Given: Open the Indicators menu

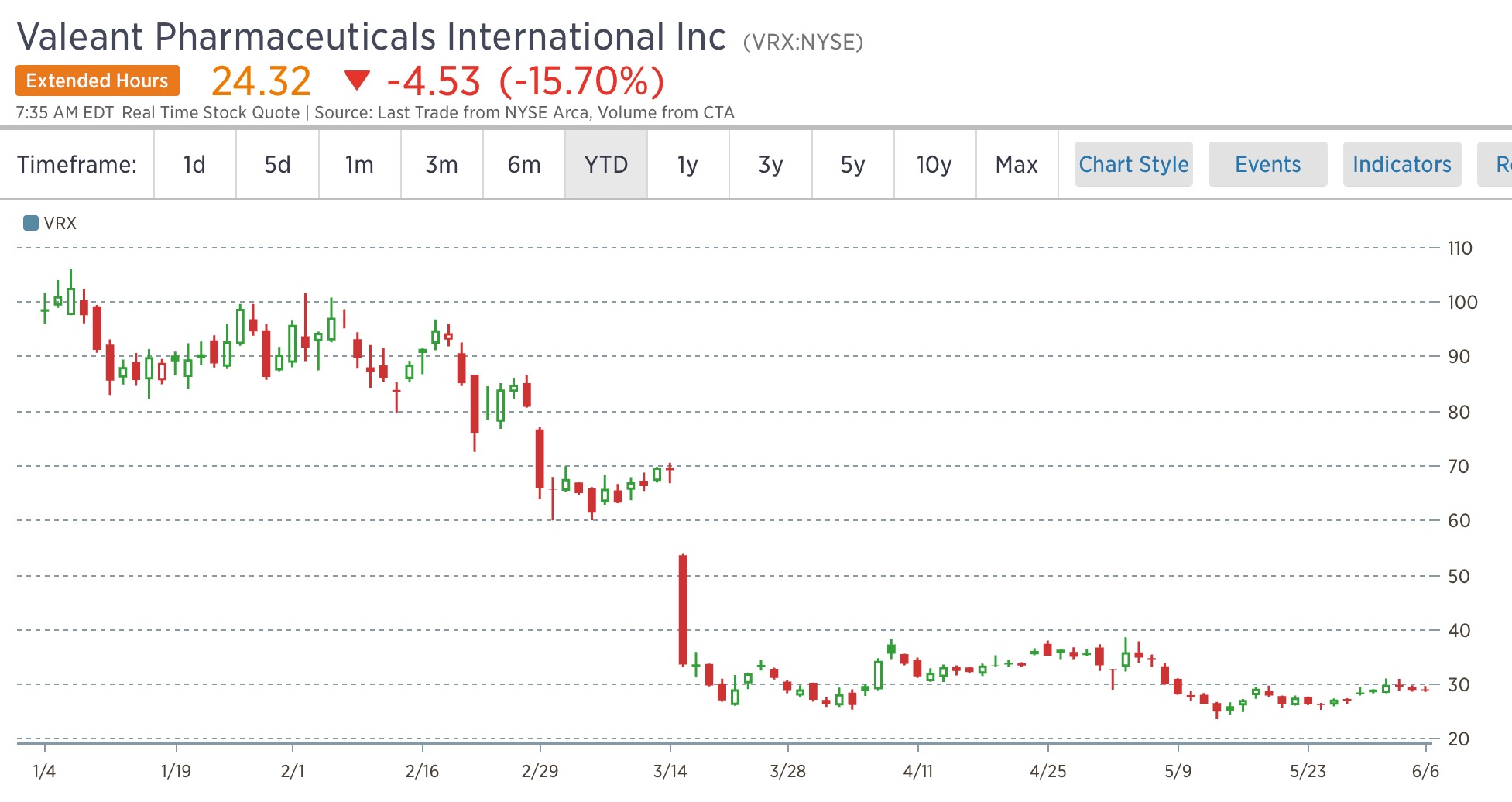Looking at the screenshot, I should (1402, 164).
